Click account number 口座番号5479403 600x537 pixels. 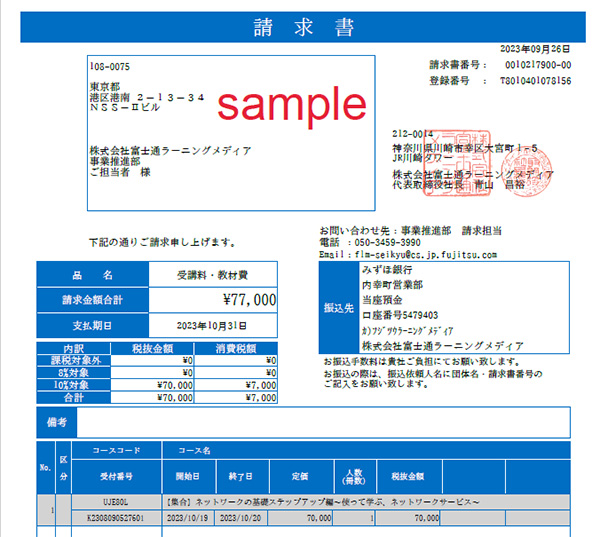pos(400,315)
